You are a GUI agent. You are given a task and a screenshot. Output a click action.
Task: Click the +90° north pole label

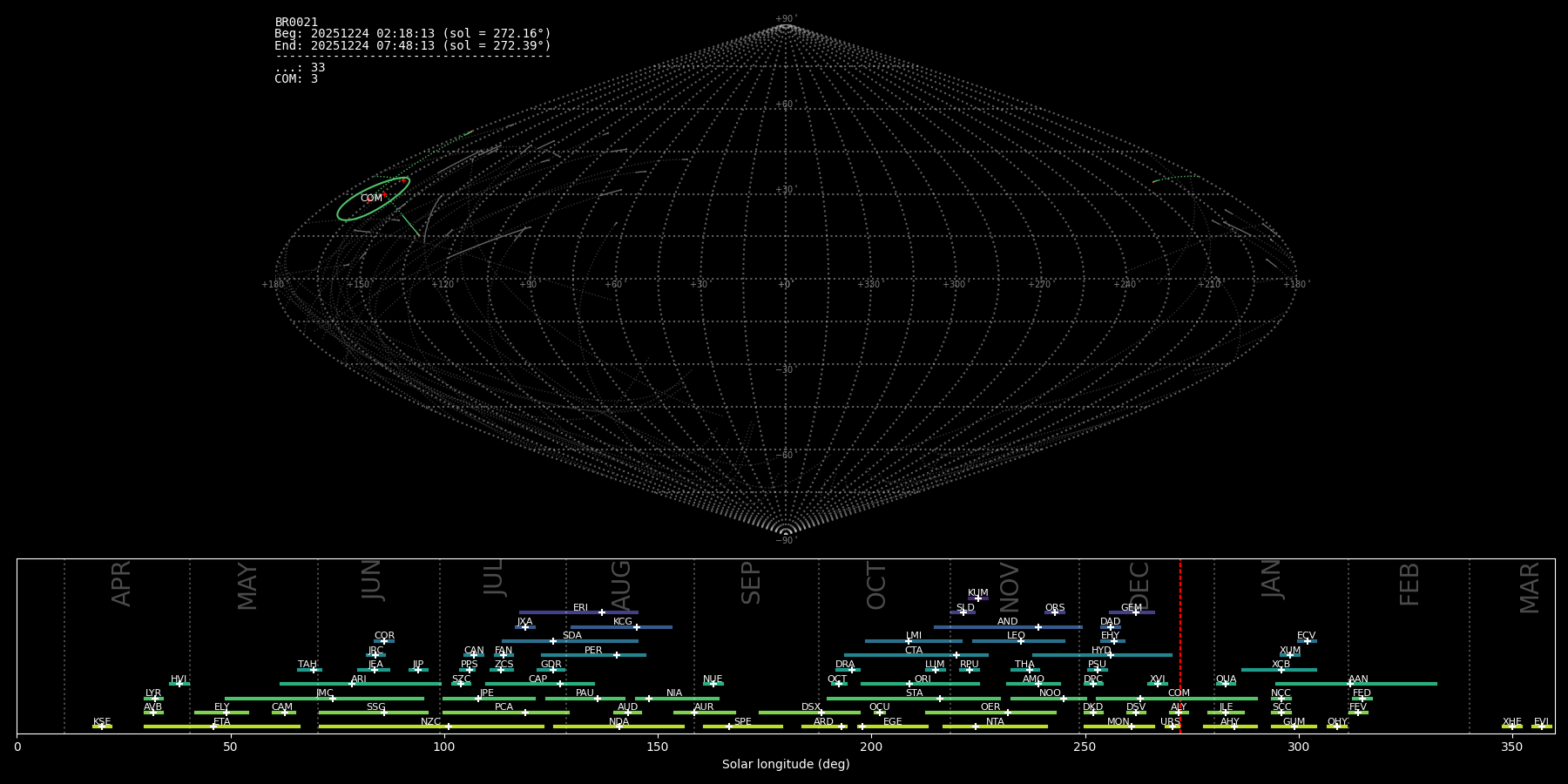(x=786, y=19)
